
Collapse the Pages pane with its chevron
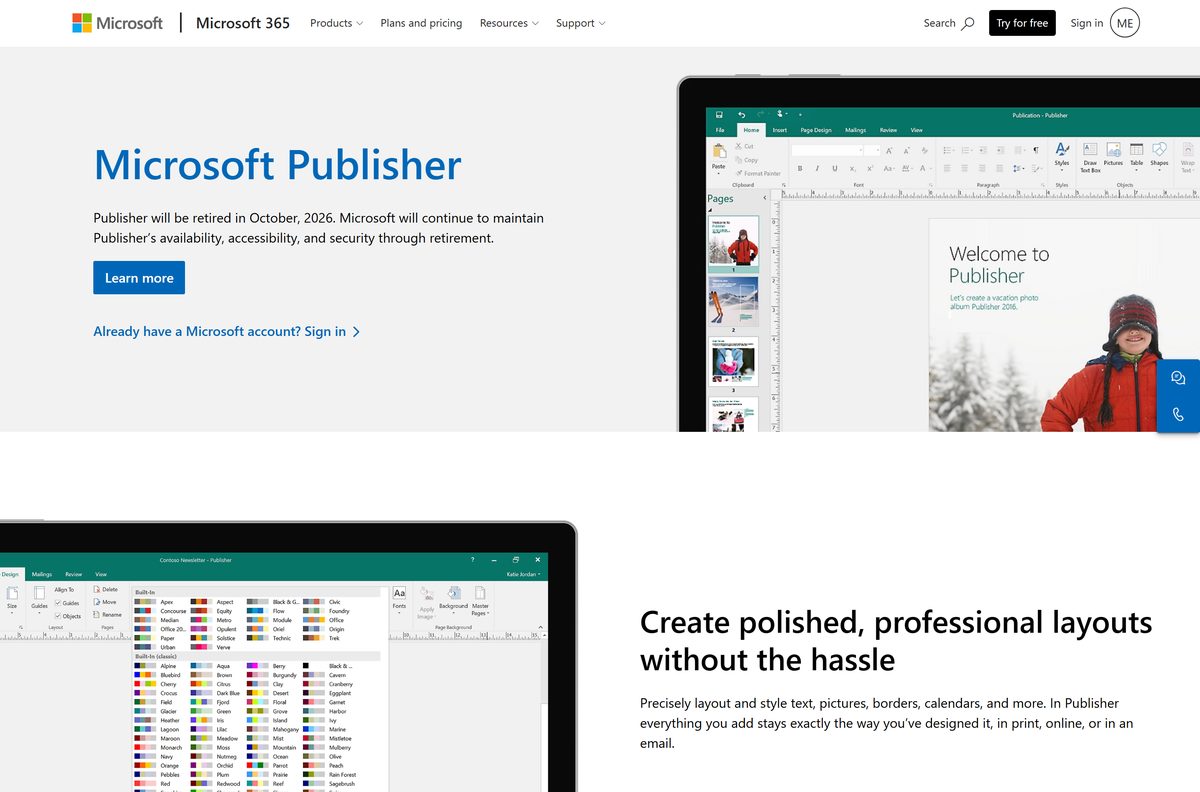coord(765,198)
